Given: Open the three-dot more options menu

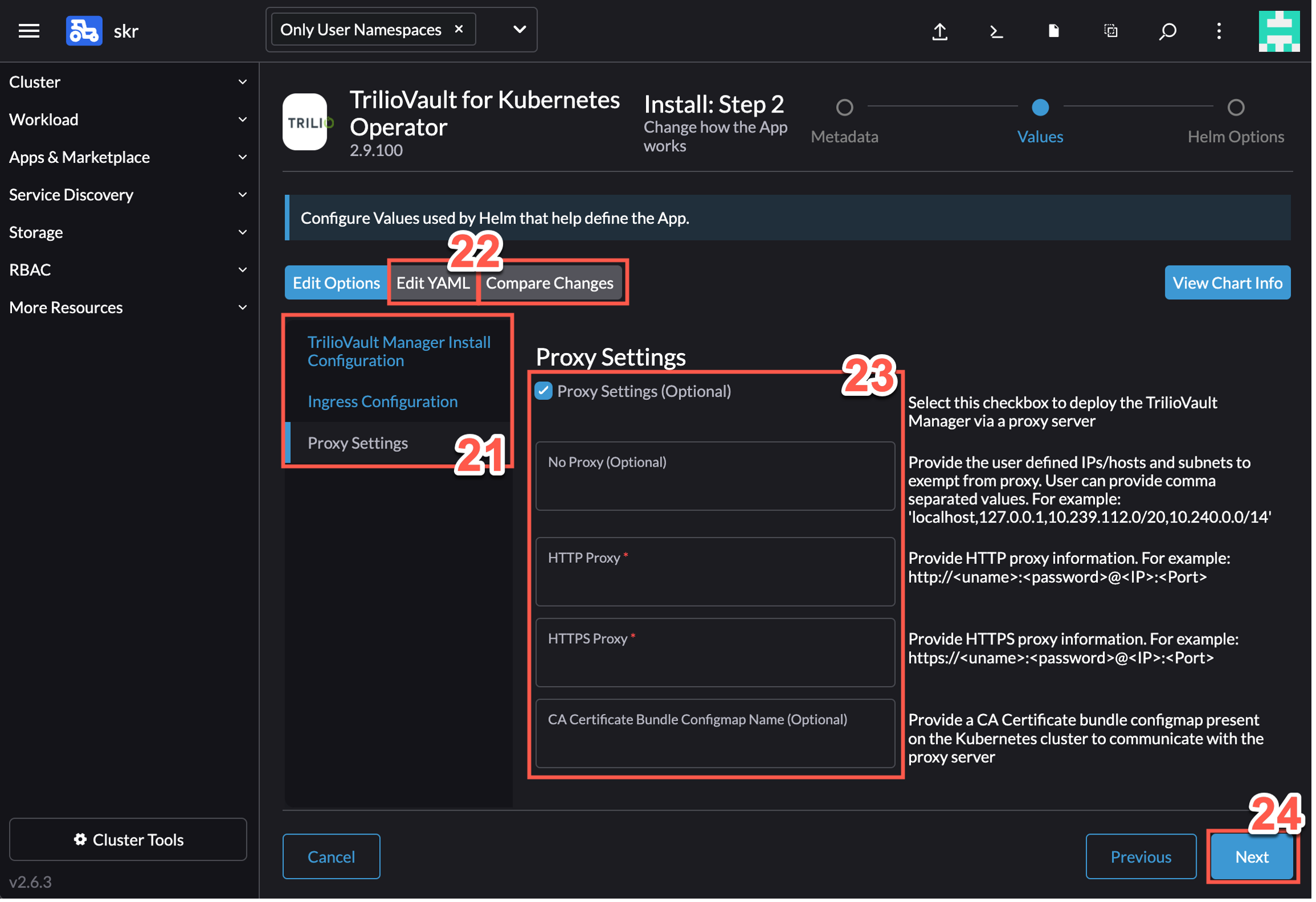Looking at the screenshot, I should coord(1219,31).
